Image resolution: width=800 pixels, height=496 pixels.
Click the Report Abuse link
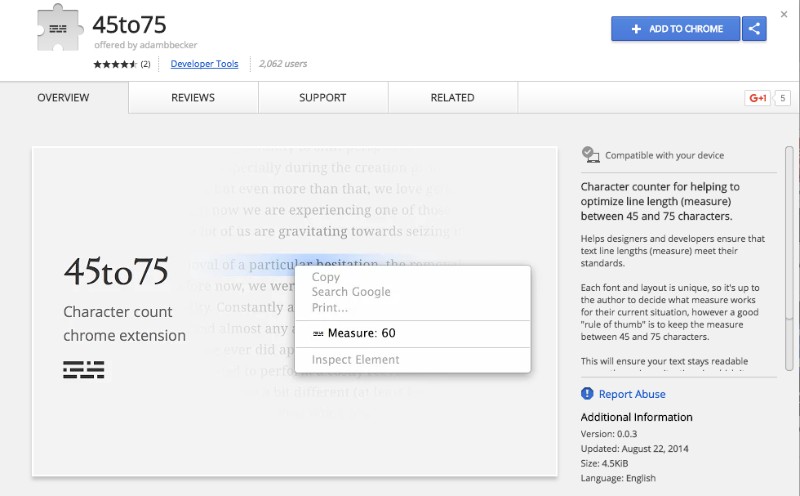pos(632,394)
